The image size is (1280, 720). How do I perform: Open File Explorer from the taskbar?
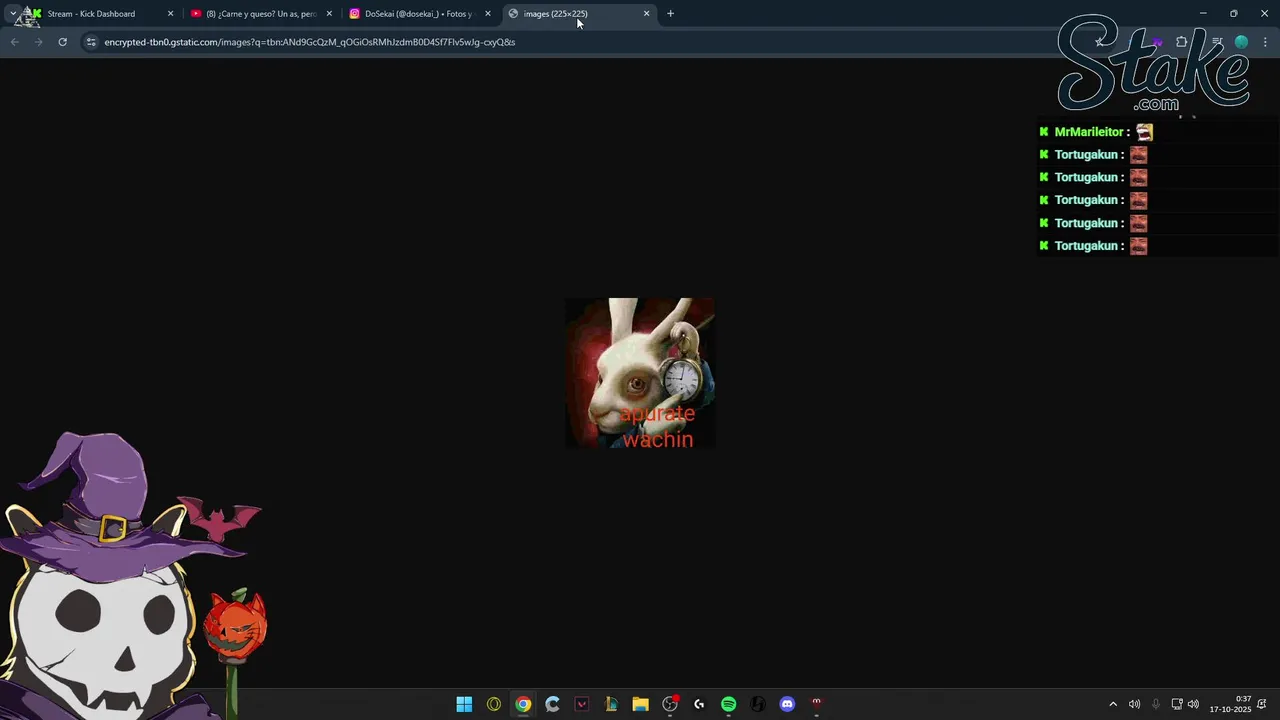click(640, 704)
